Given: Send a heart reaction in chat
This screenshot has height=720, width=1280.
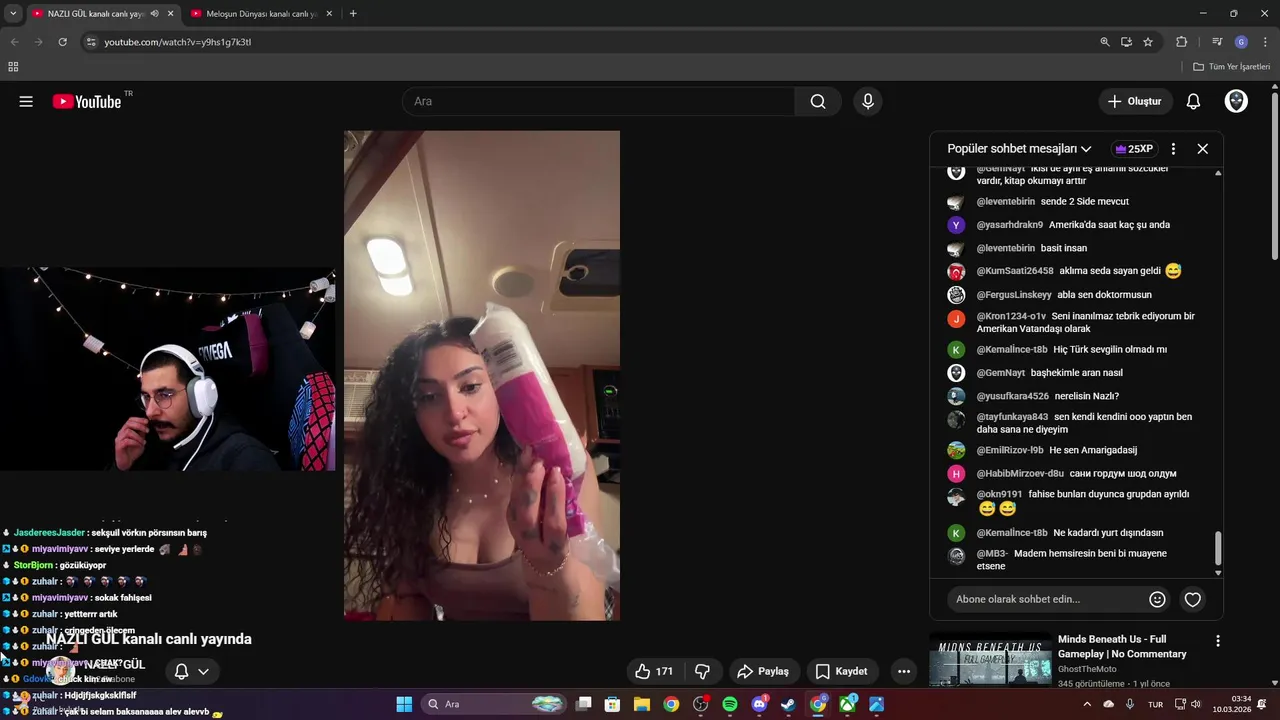Looking at the screenshot, I should point(1192,599).
